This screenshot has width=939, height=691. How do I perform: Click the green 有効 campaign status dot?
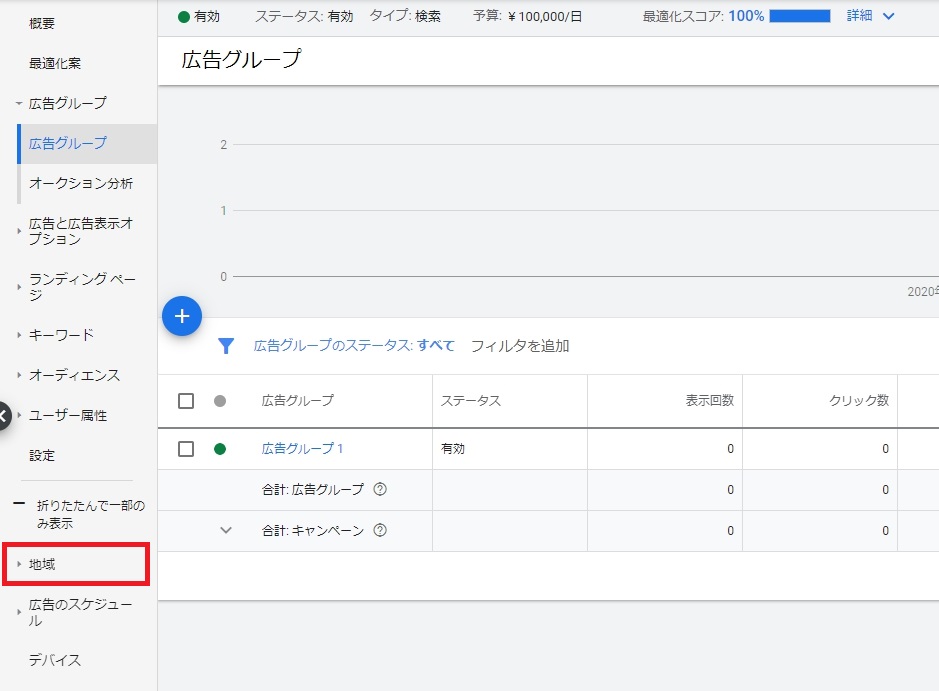(x=184, y=17)
